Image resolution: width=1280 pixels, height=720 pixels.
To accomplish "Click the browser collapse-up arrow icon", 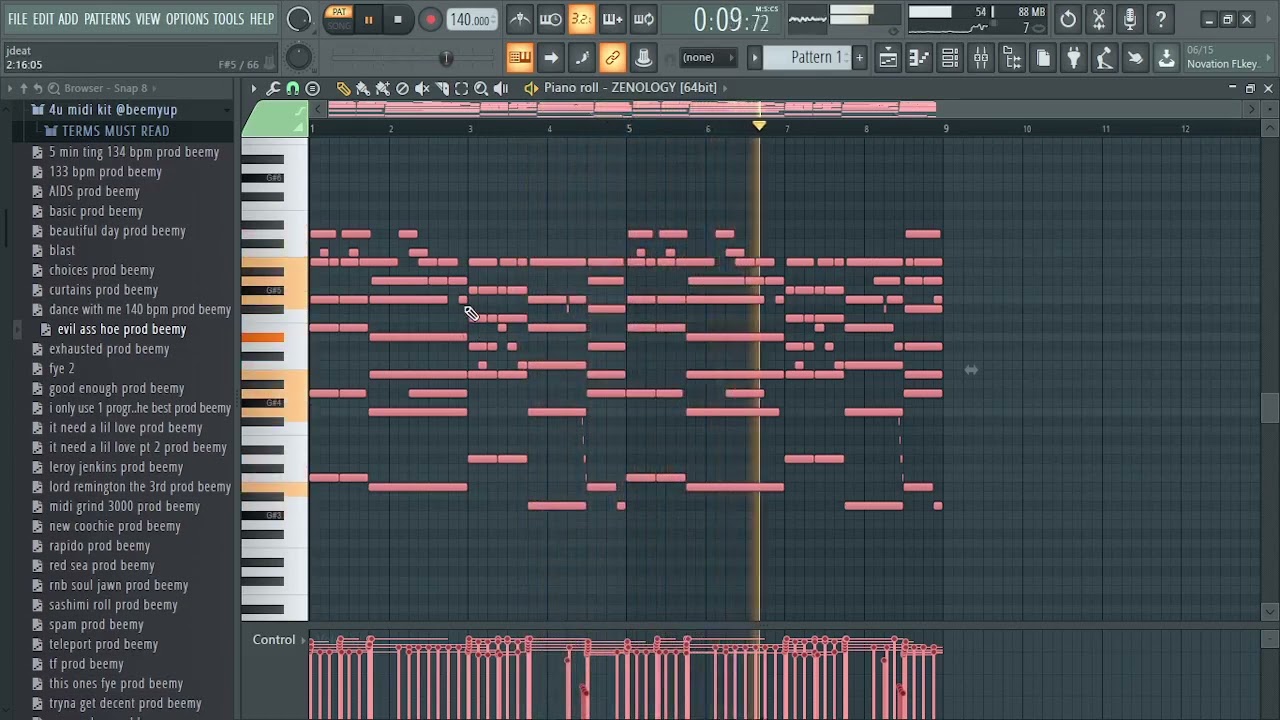I will coord(23,88).
